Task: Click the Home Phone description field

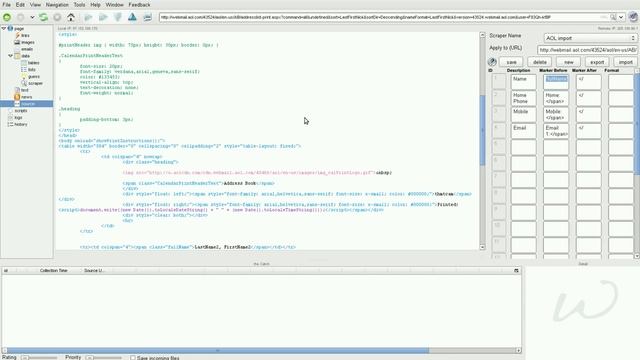Action: click(523, 98)
